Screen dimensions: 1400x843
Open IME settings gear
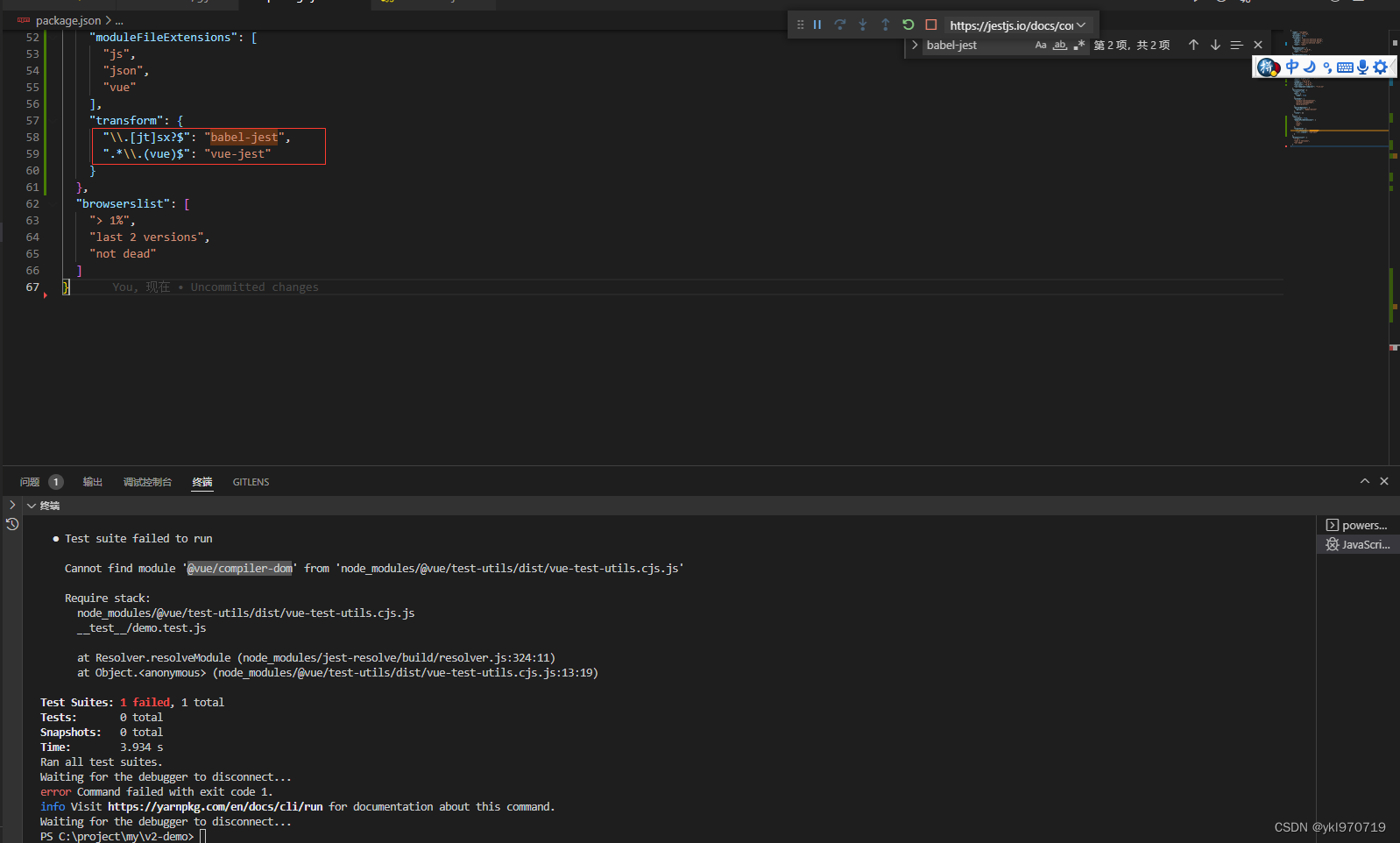pyautogui.click(x=1381, y=67)
